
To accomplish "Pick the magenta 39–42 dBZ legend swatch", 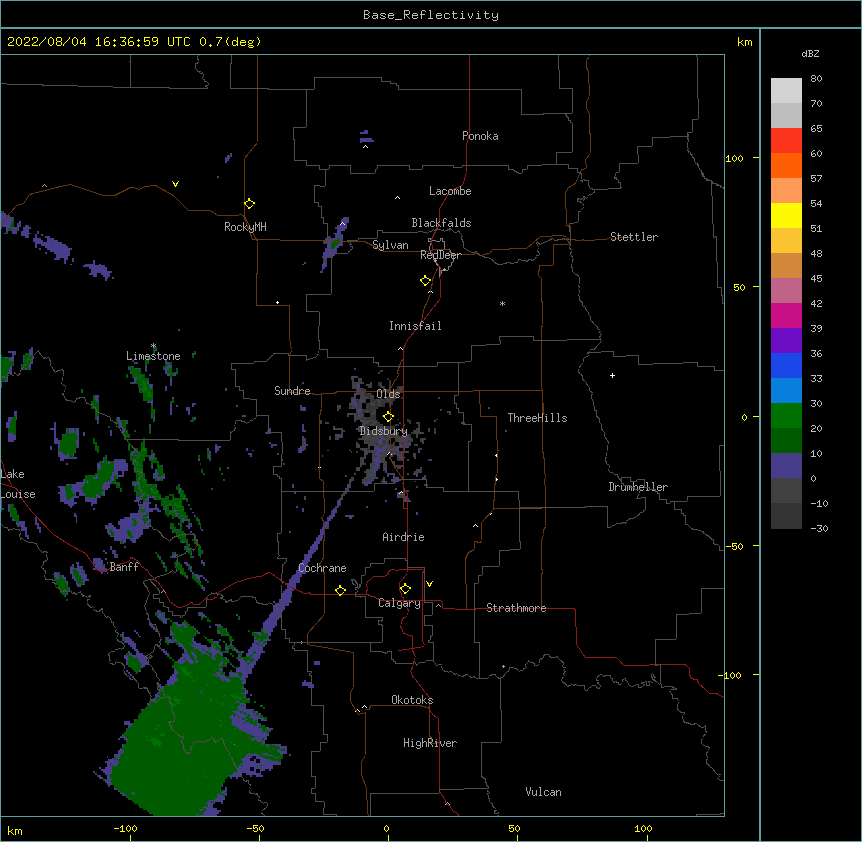I will (786, 316).
